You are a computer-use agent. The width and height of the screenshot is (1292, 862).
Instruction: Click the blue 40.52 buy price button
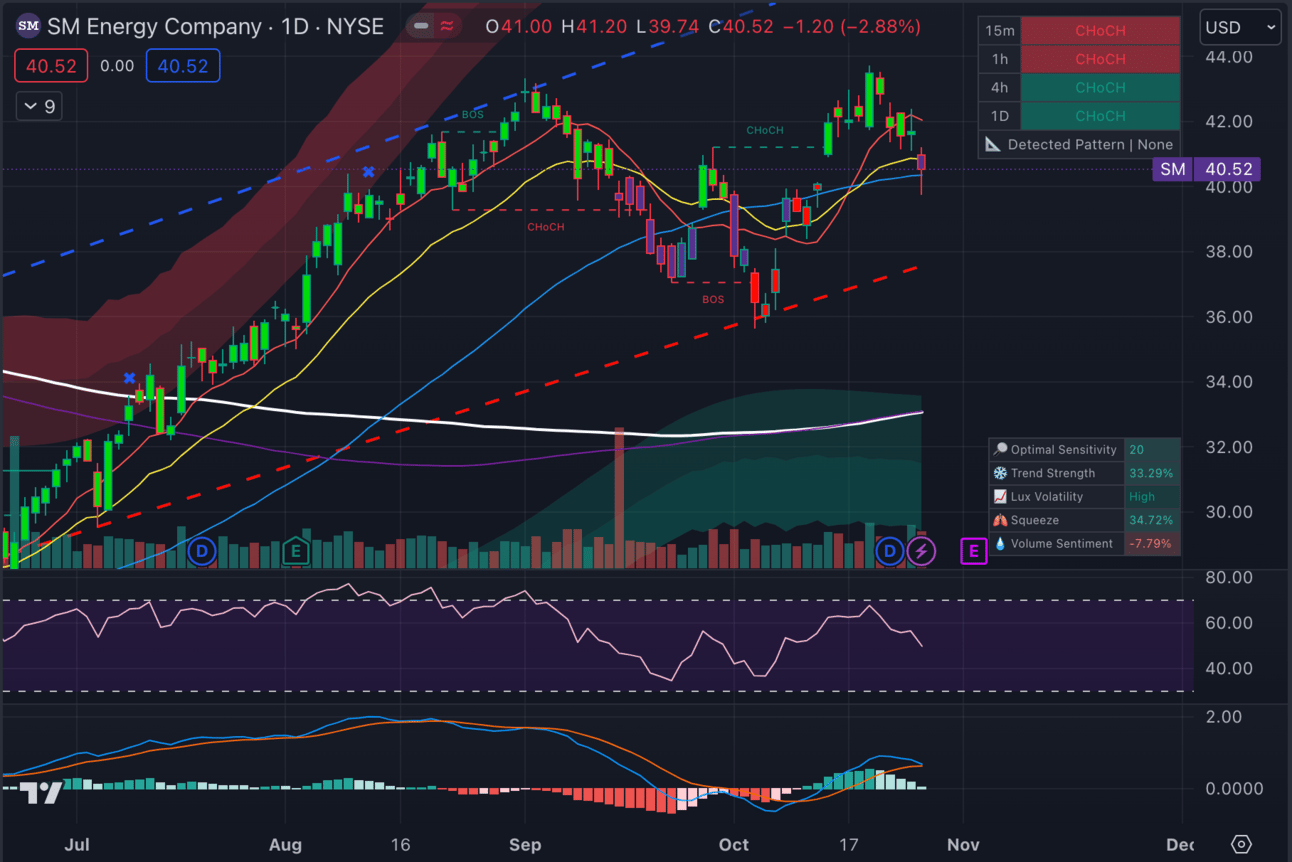click(x=183, y=67)
